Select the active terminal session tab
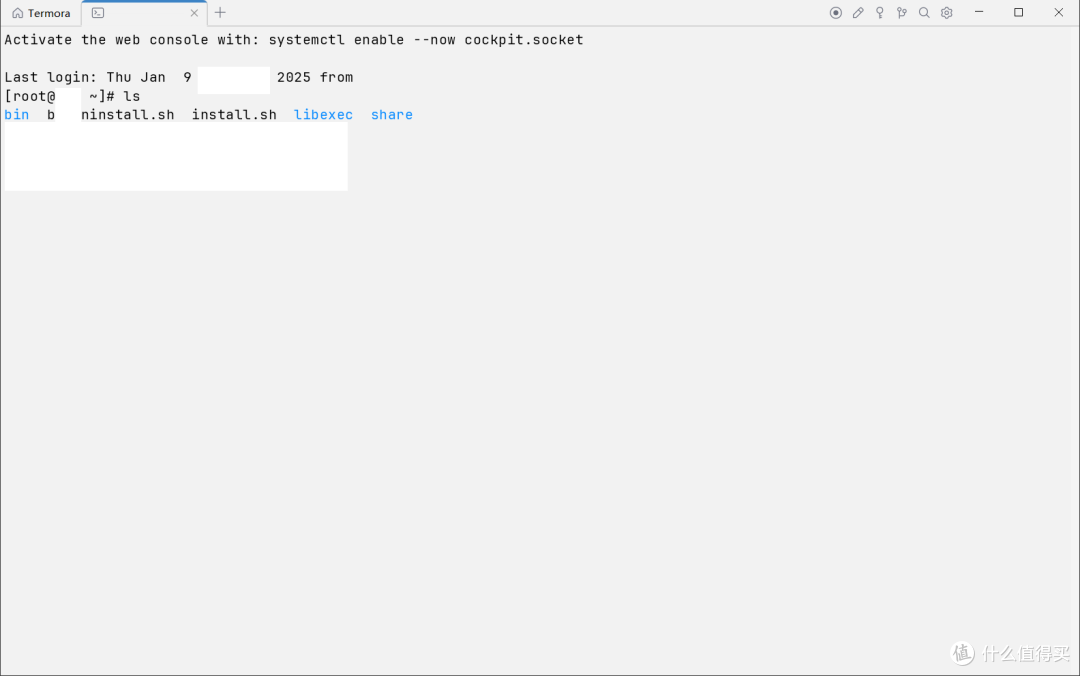The image size is (1080, 676). [140, 13]
